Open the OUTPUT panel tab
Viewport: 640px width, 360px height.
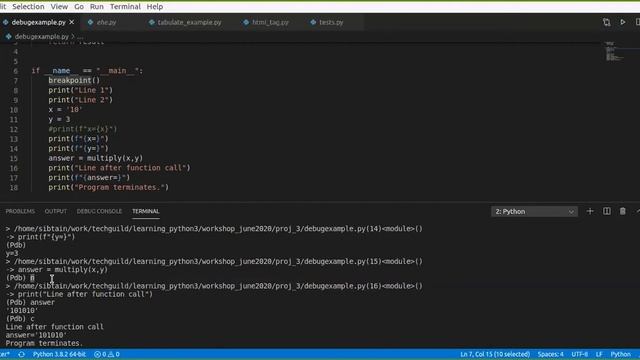(x=56, y=211)
